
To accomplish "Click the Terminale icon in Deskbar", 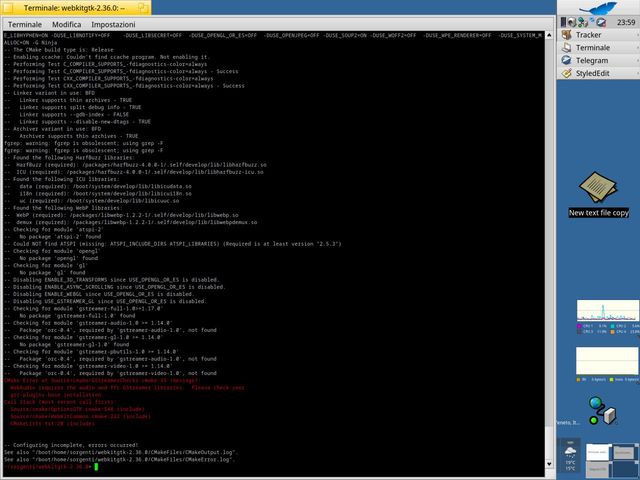I will (x=567, y=48).
